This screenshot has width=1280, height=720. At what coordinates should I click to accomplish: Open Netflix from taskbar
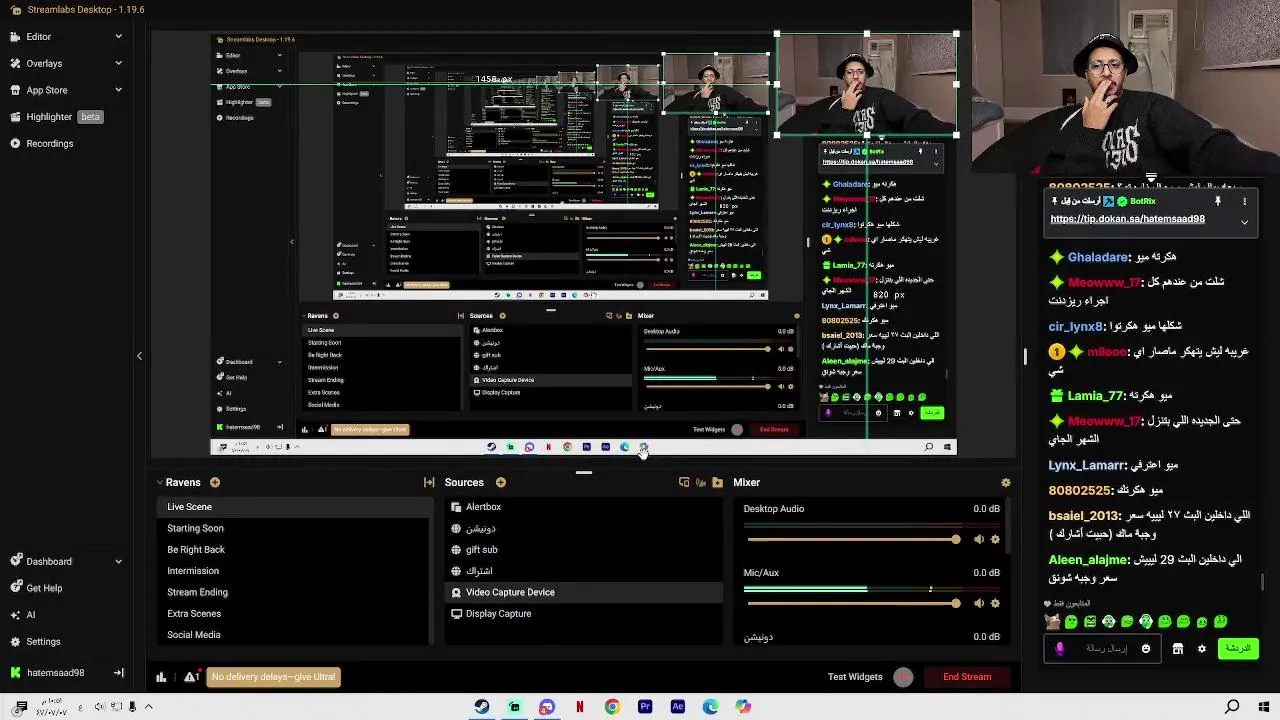click(x=580, y=707)
